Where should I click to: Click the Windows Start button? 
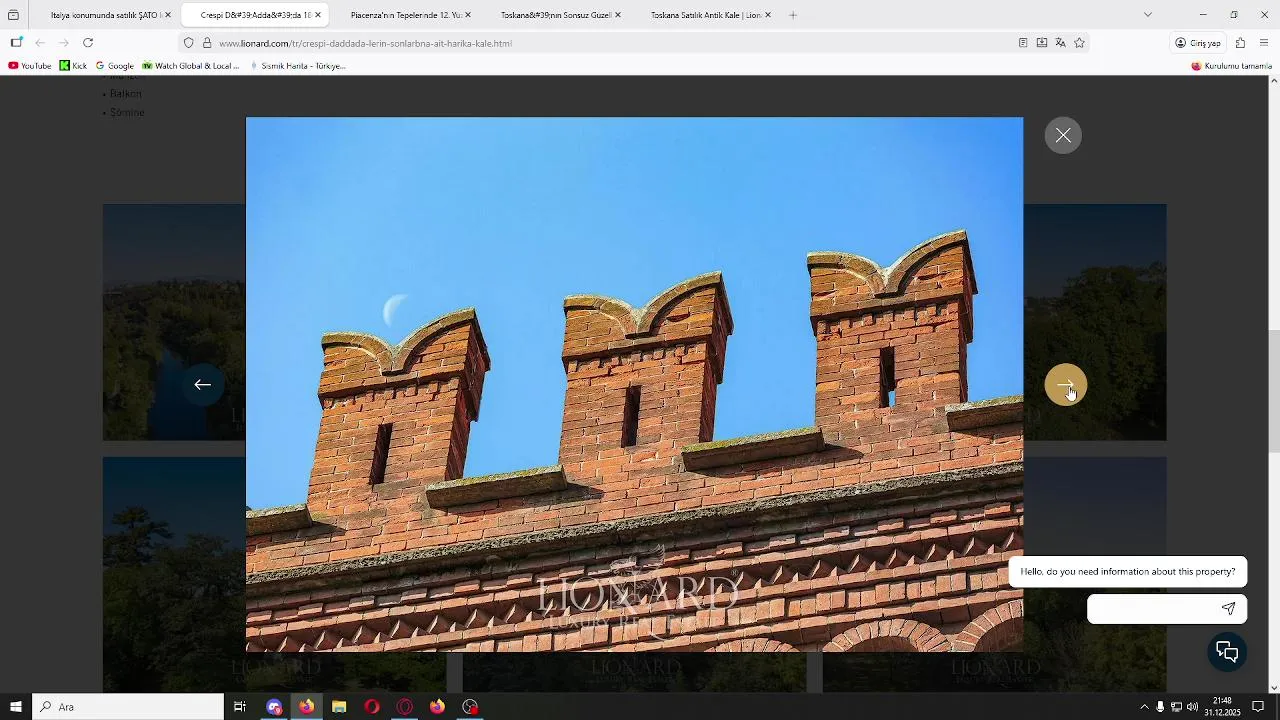16,707
